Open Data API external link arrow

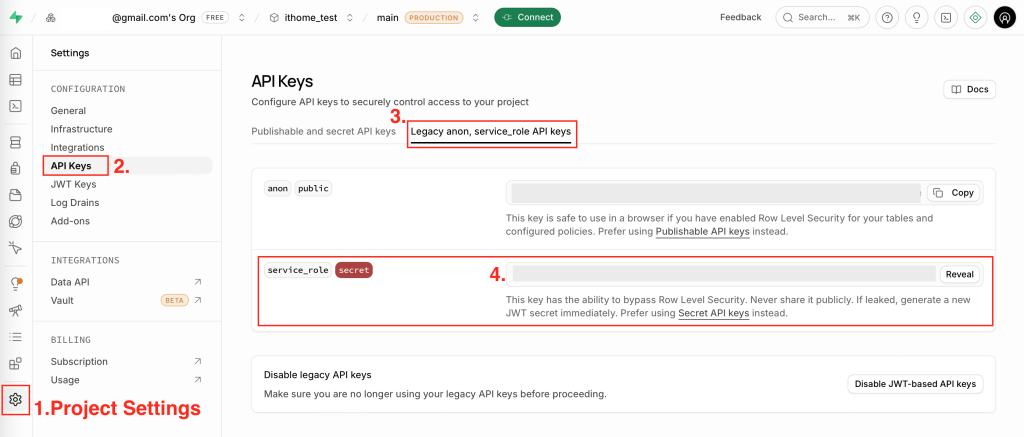[198, 282]
